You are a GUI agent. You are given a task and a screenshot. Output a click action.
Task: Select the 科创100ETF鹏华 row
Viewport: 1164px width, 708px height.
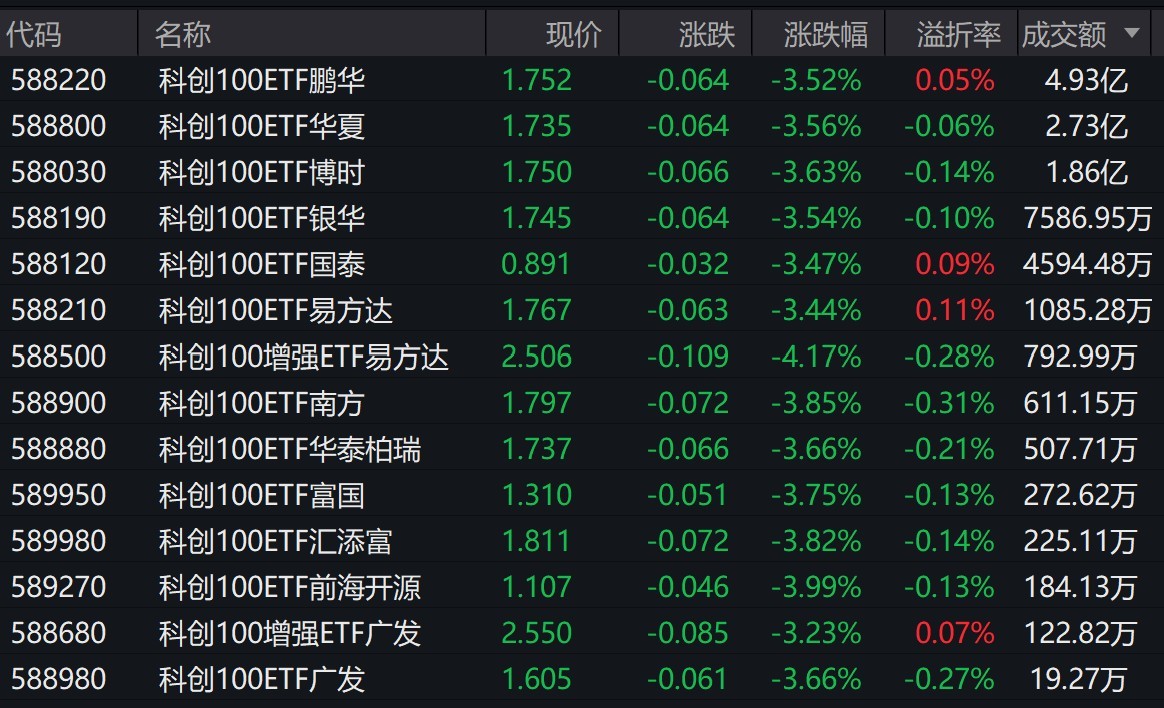click(x=582, y=79)
